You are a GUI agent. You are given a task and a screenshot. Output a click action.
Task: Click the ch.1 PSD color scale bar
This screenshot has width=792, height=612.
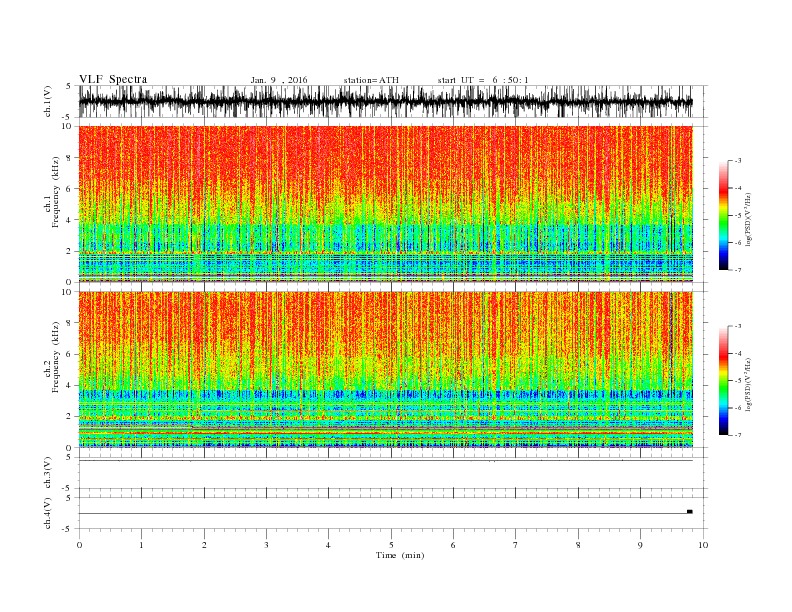[x=724, y=215]
